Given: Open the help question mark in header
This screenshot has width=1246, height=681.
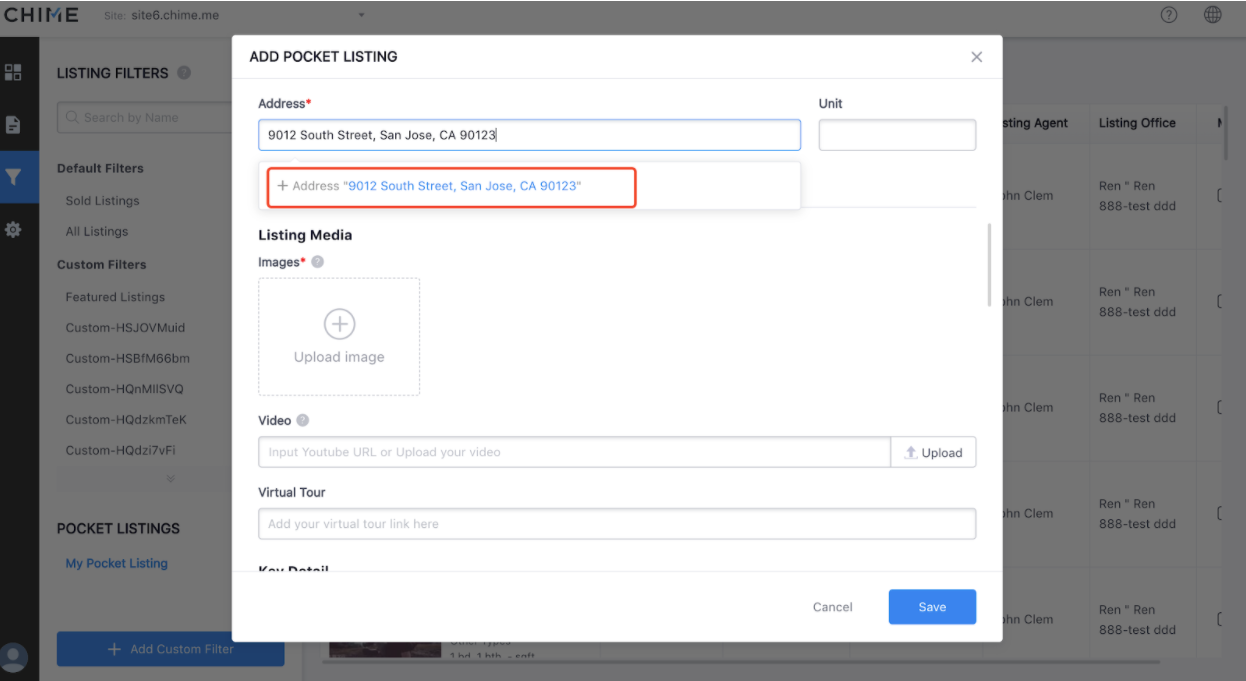Looking at the screenshot, I should tap(1168, 15).
